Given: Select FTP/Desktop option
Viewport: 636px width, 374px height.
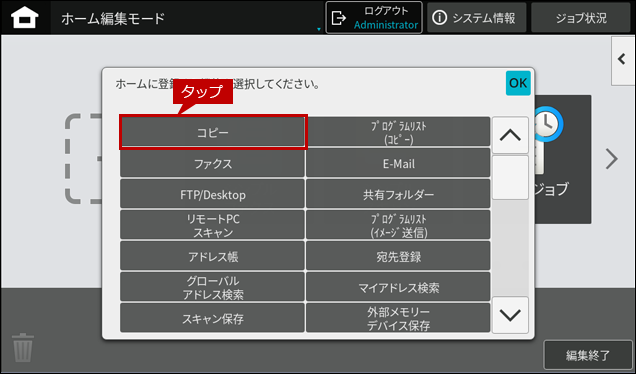Looking at the screenshot, I should coord(212,194).
